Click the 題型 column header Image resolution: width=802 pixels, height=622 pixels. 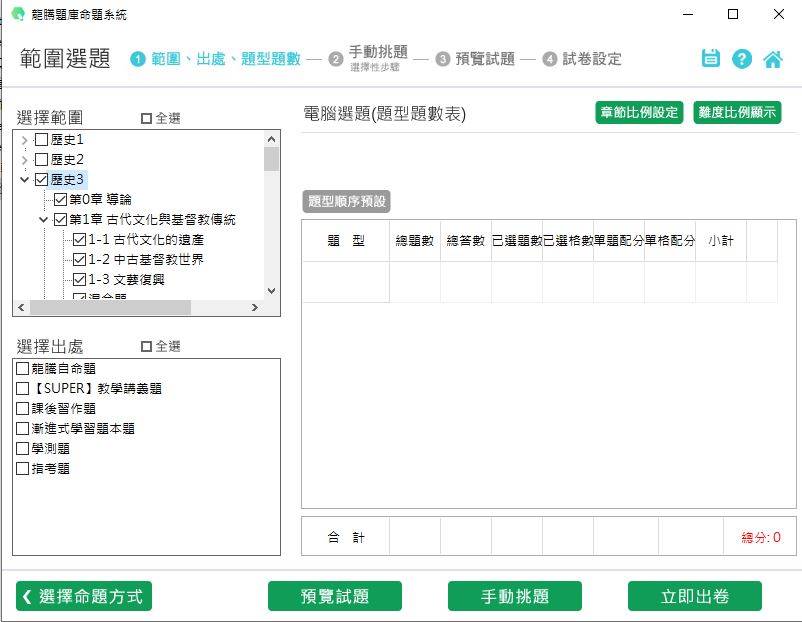click(x=346, y=241)
